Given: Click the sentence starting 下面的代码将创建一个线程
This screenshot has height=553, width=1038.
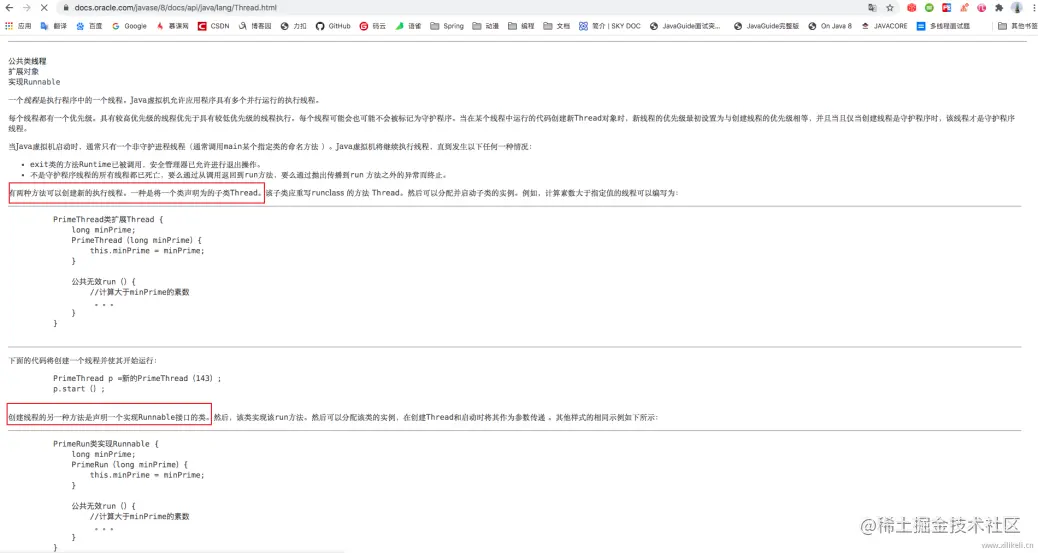Looking at the screenshot, I should click(83, 360).
